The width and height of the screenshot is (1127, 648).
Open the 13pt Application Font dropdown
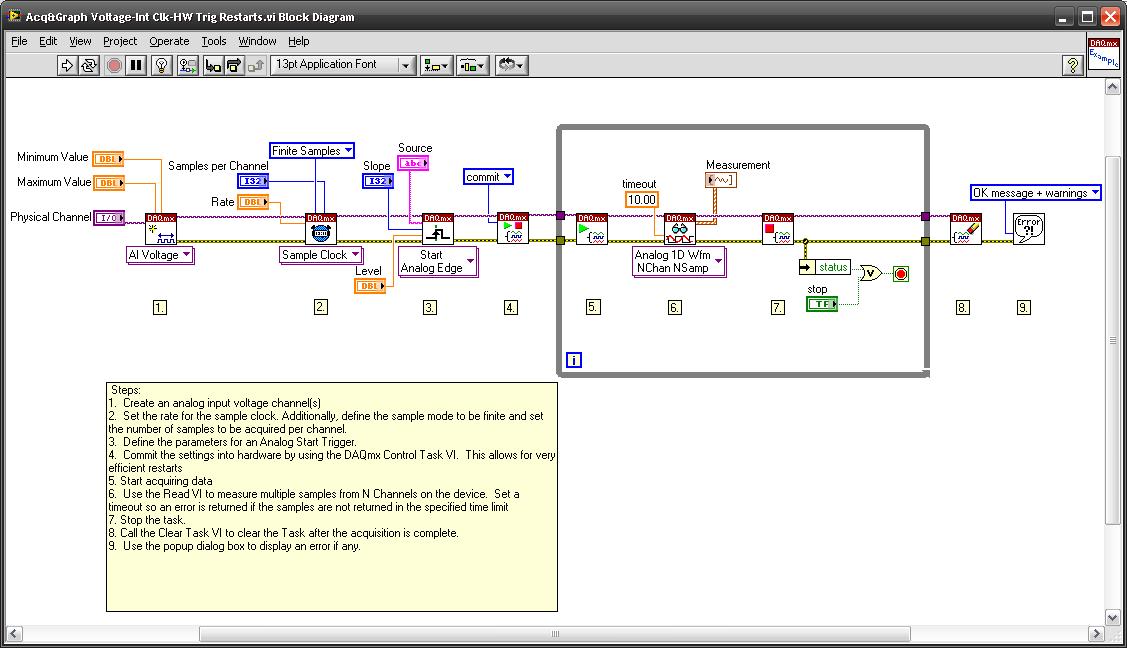343,65
